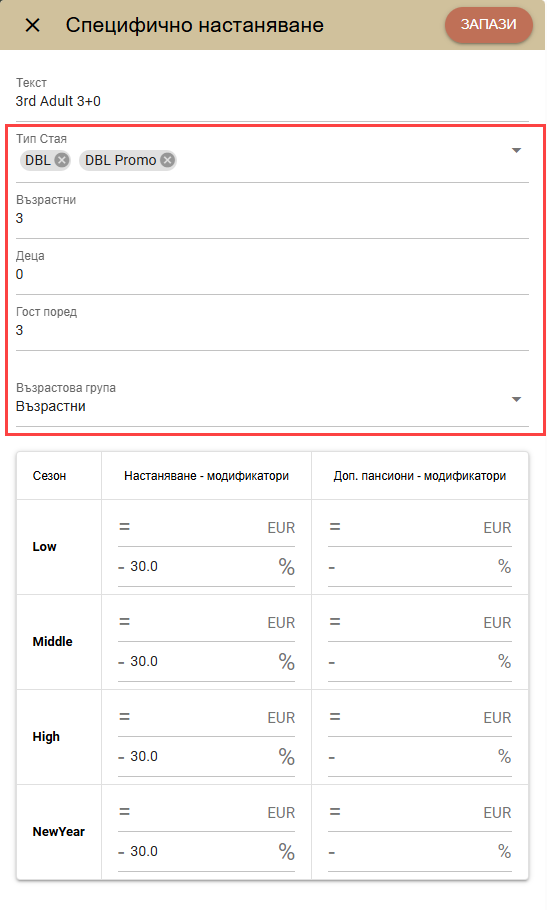Open the Възрастова група dropdown
Viewport: 547px width, 910px height.
coord(272,398)
